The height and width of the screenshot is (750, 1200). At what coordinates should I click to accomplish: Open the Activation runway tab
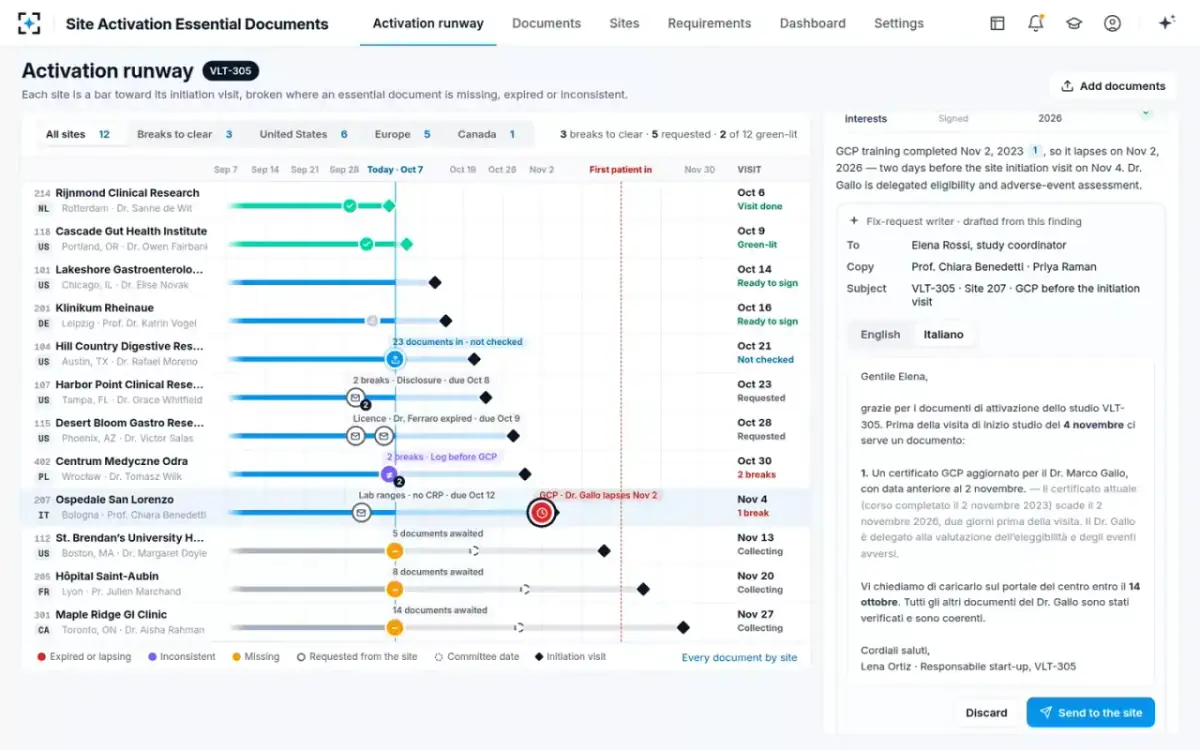coord(428,23)
